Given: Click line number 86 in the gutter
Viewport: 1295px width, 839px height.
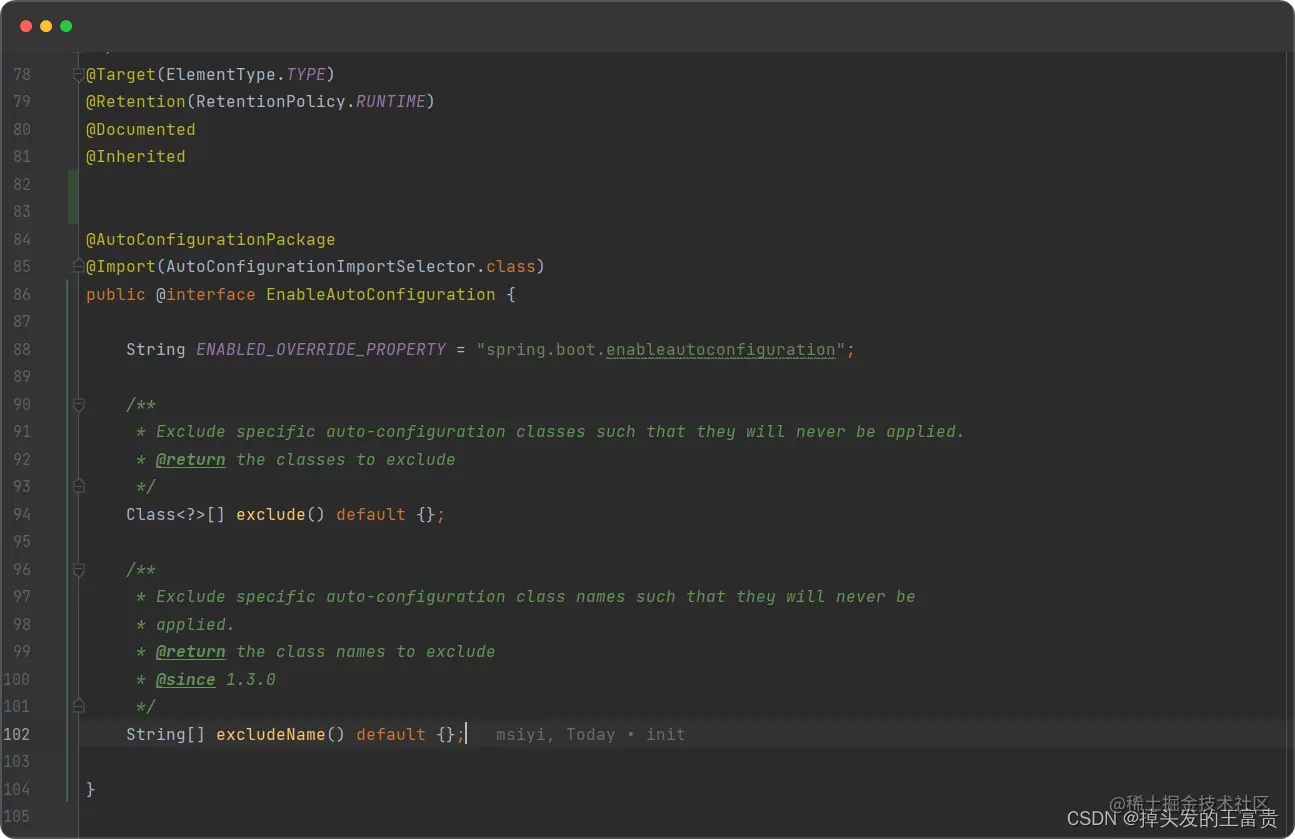Looking at the screenshot, I should pyautogui.click(x=22, y=295).
